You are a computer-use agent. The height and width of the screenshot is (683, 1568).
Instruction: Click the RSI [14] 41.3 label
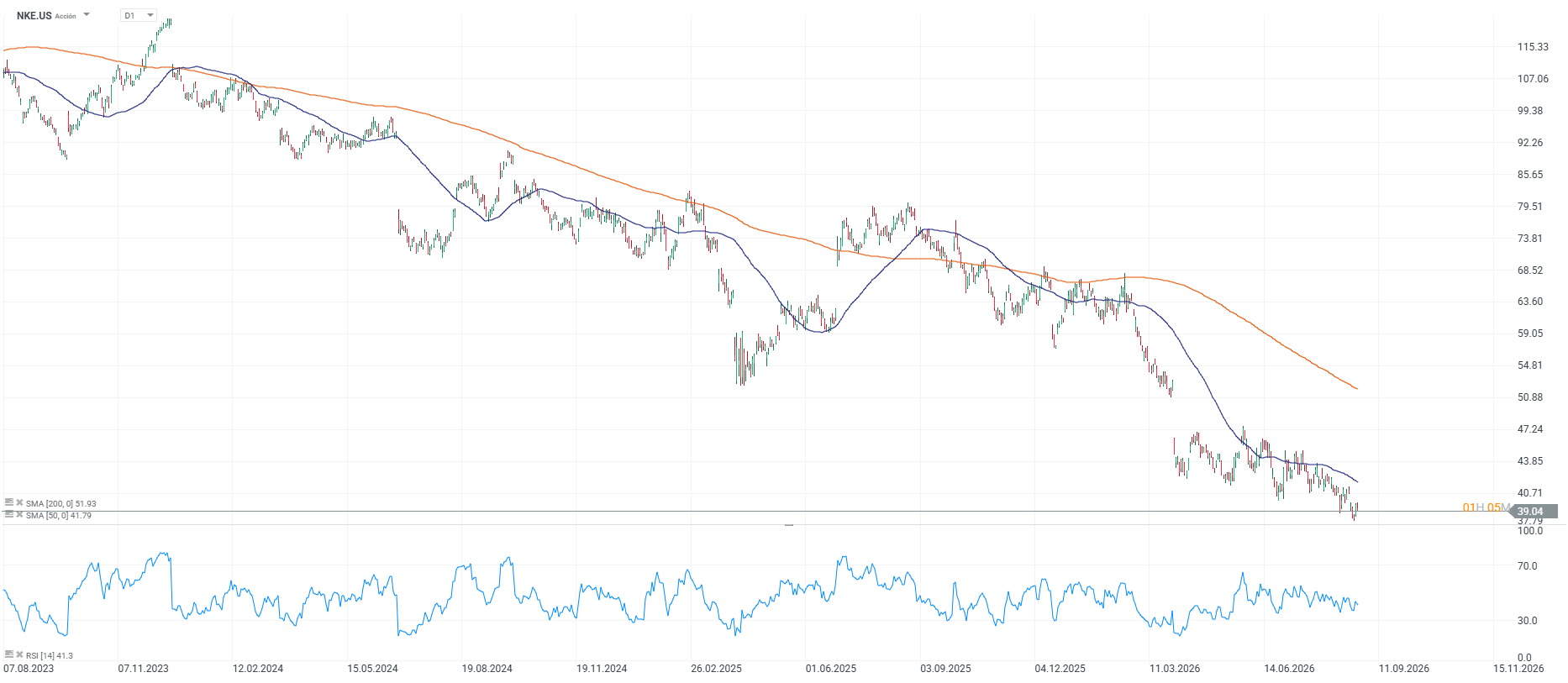(x=50, y=655)
